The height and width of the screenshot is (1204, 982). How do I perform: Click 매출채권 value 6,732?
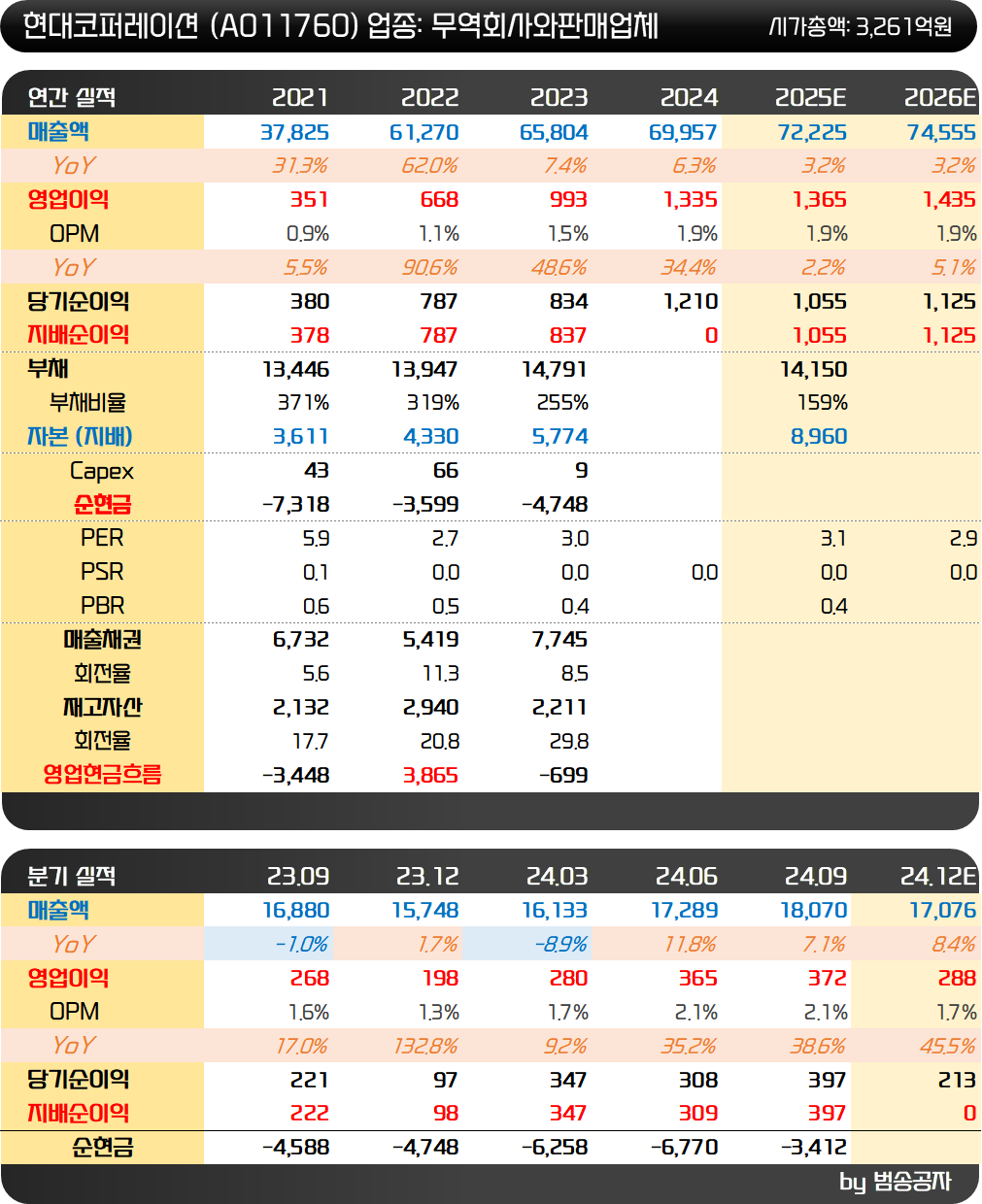pyautogui.click(x=301, y=640)
